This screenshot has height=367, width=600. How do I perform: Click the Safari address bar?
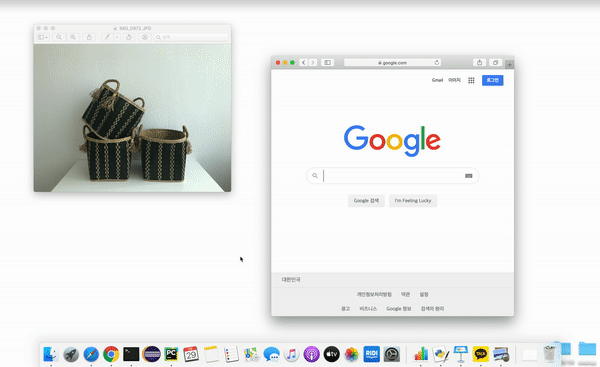(x=392, y=62)
